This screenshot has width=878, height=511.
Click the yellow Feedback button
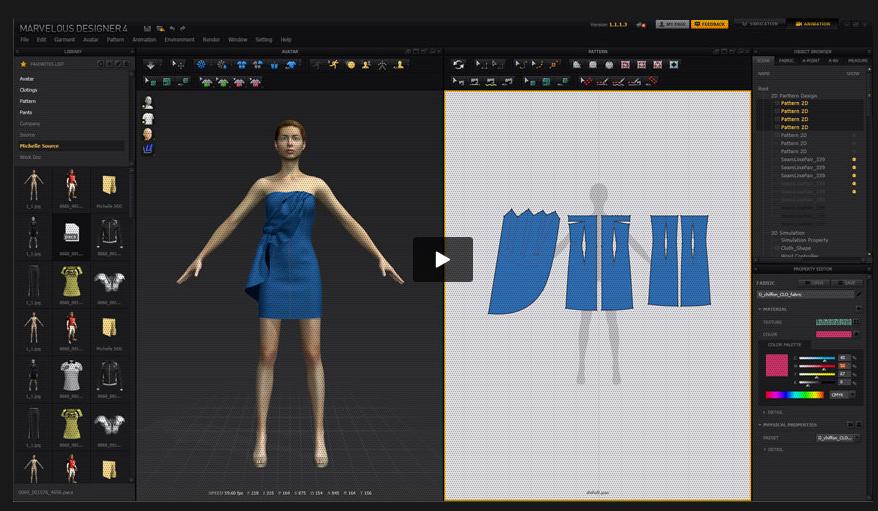coord(709,24)
